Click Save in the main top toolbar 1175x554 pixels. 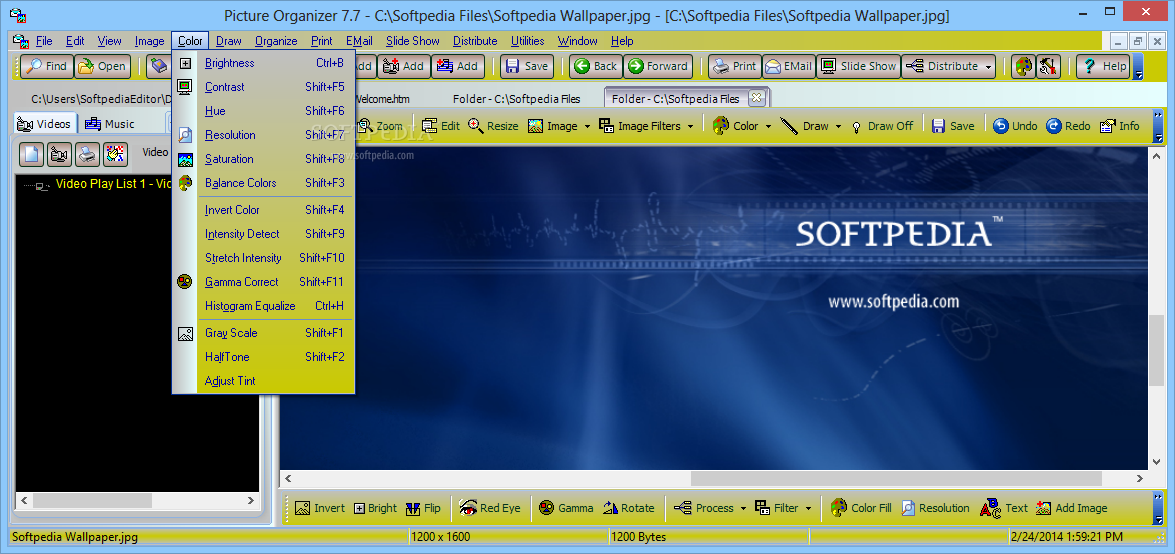tap(526, 66)
